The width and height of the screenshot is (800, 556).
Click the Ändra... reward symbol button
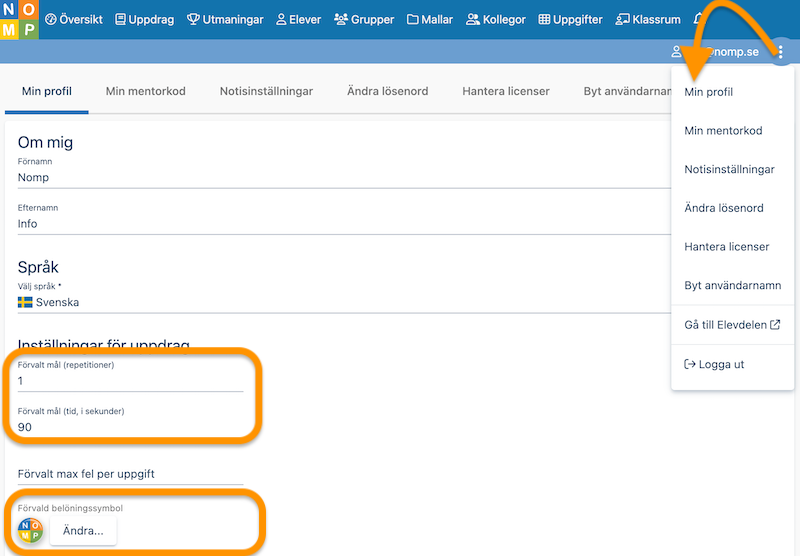pyautogui.click(x=83, y=531)
